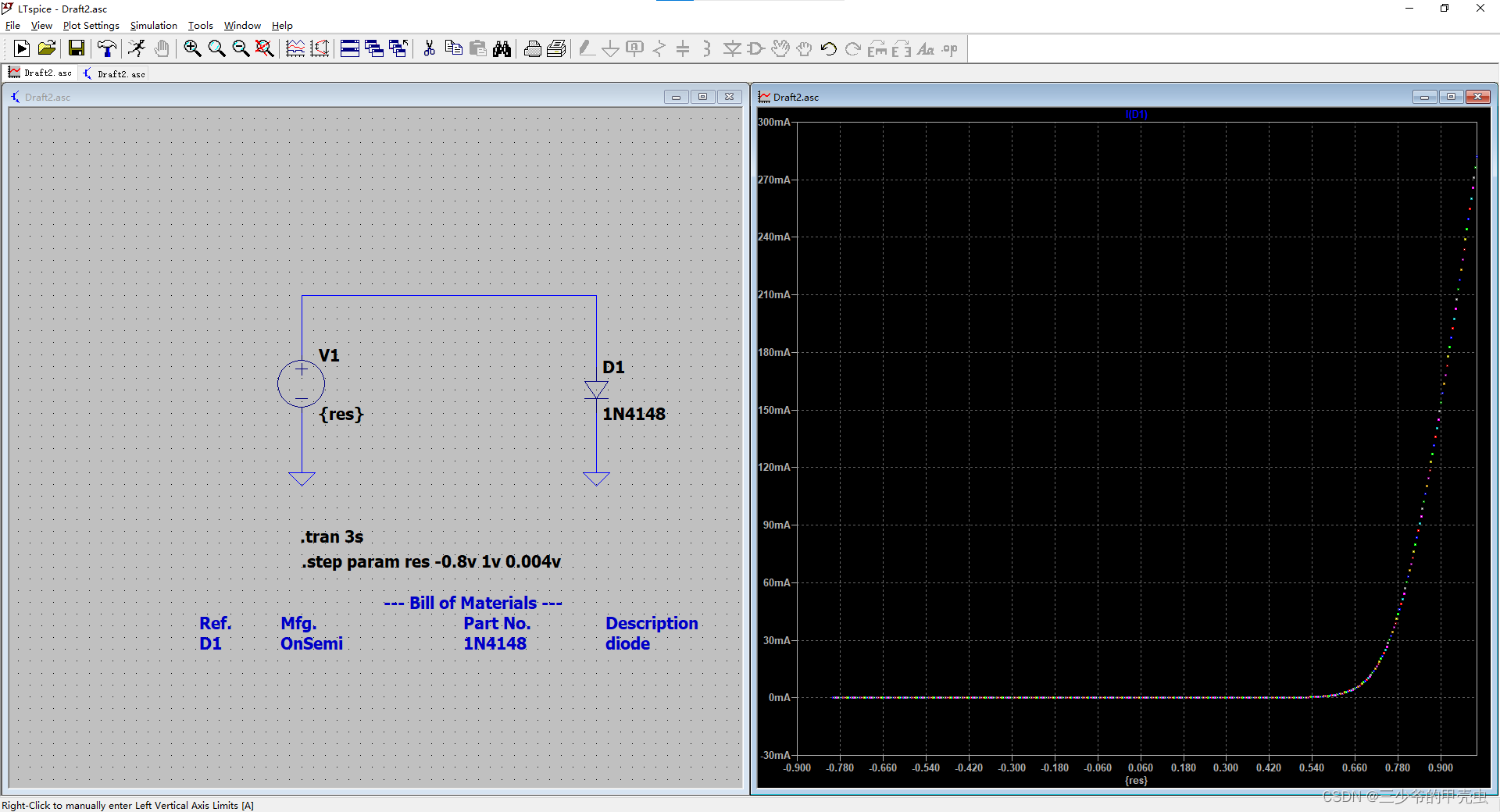Mirror component toolbar icon
This screenshot has width=1500, height=812.
click(x=902, y=48)
